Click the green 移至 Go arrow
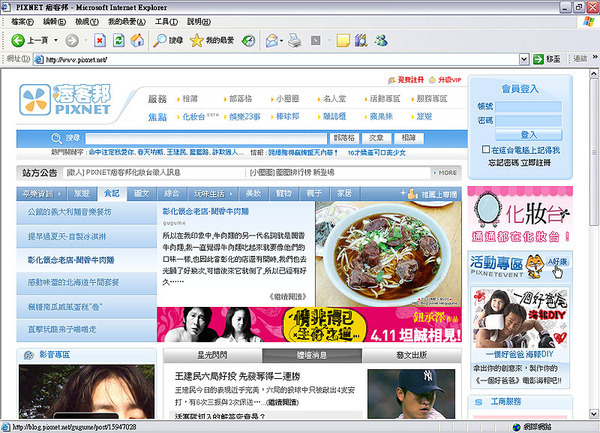Image resolution: width=600 pixels, height=433 pixels. (x=538, y=59)
